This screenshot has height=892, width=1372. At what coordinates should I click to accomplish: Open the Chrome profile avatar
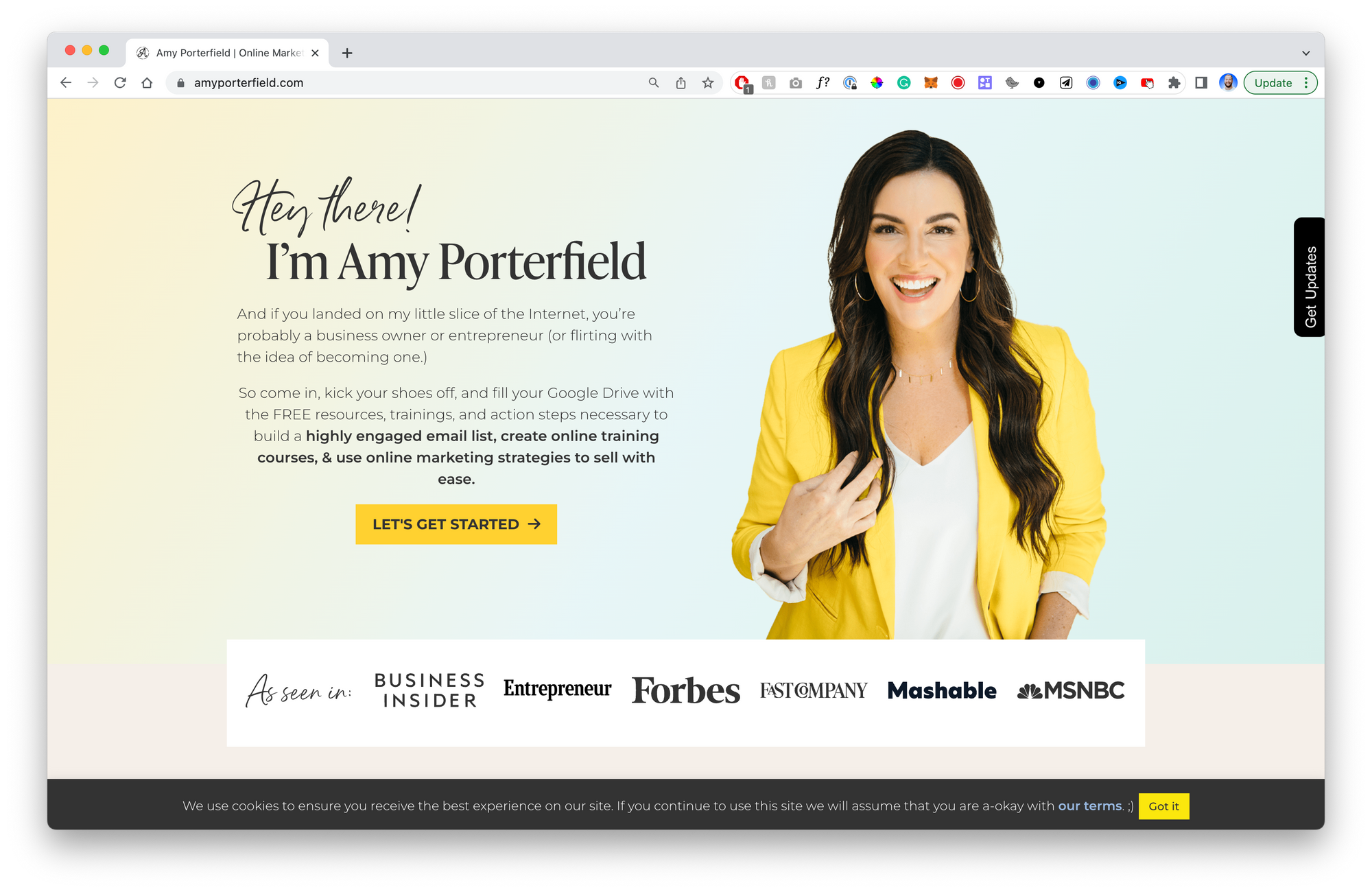(x=1228, y=83)
